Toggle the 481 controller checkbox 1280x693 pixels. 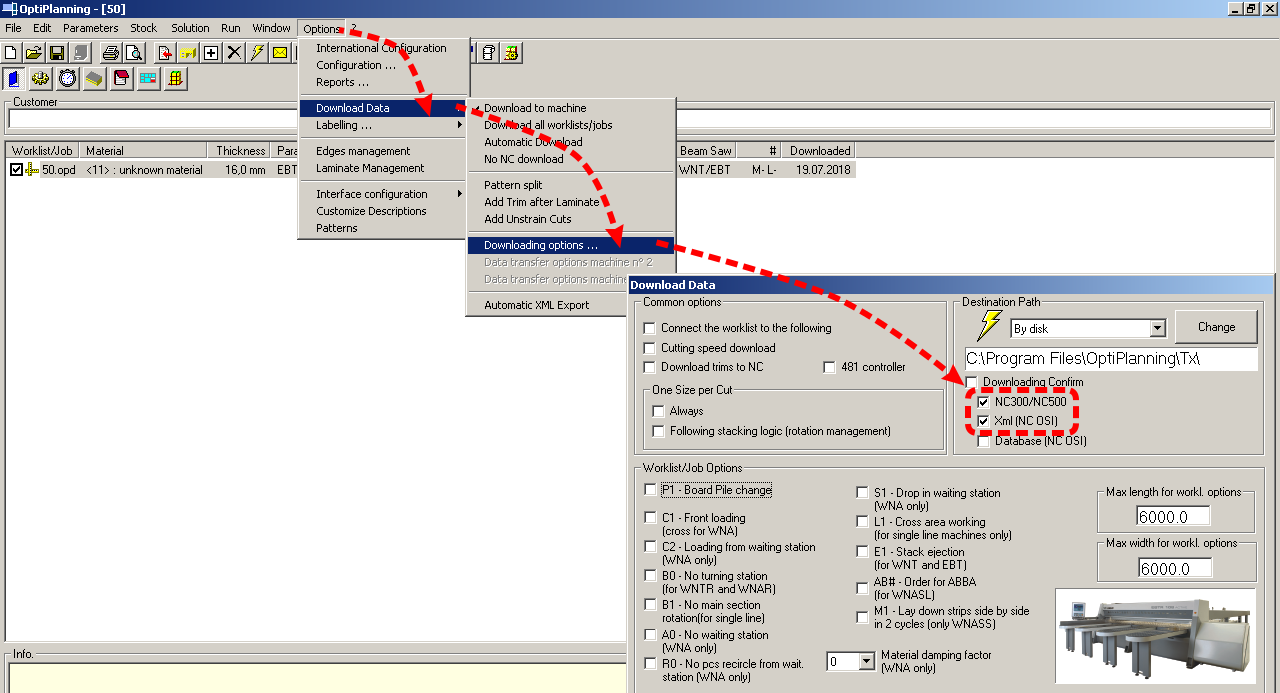829,367
